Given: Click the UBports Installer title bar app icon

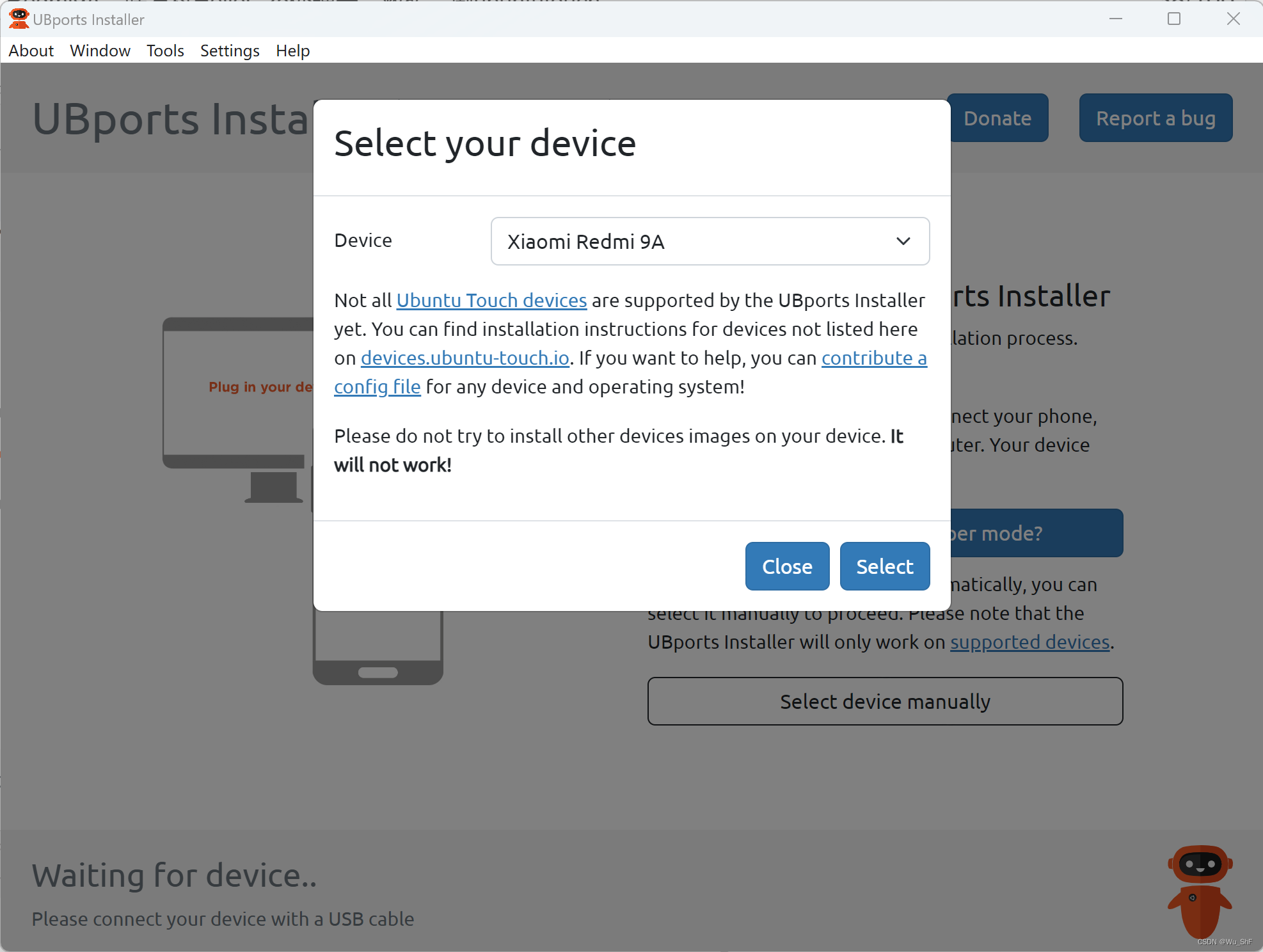Looking at the screenshot, I should point(19,19).
